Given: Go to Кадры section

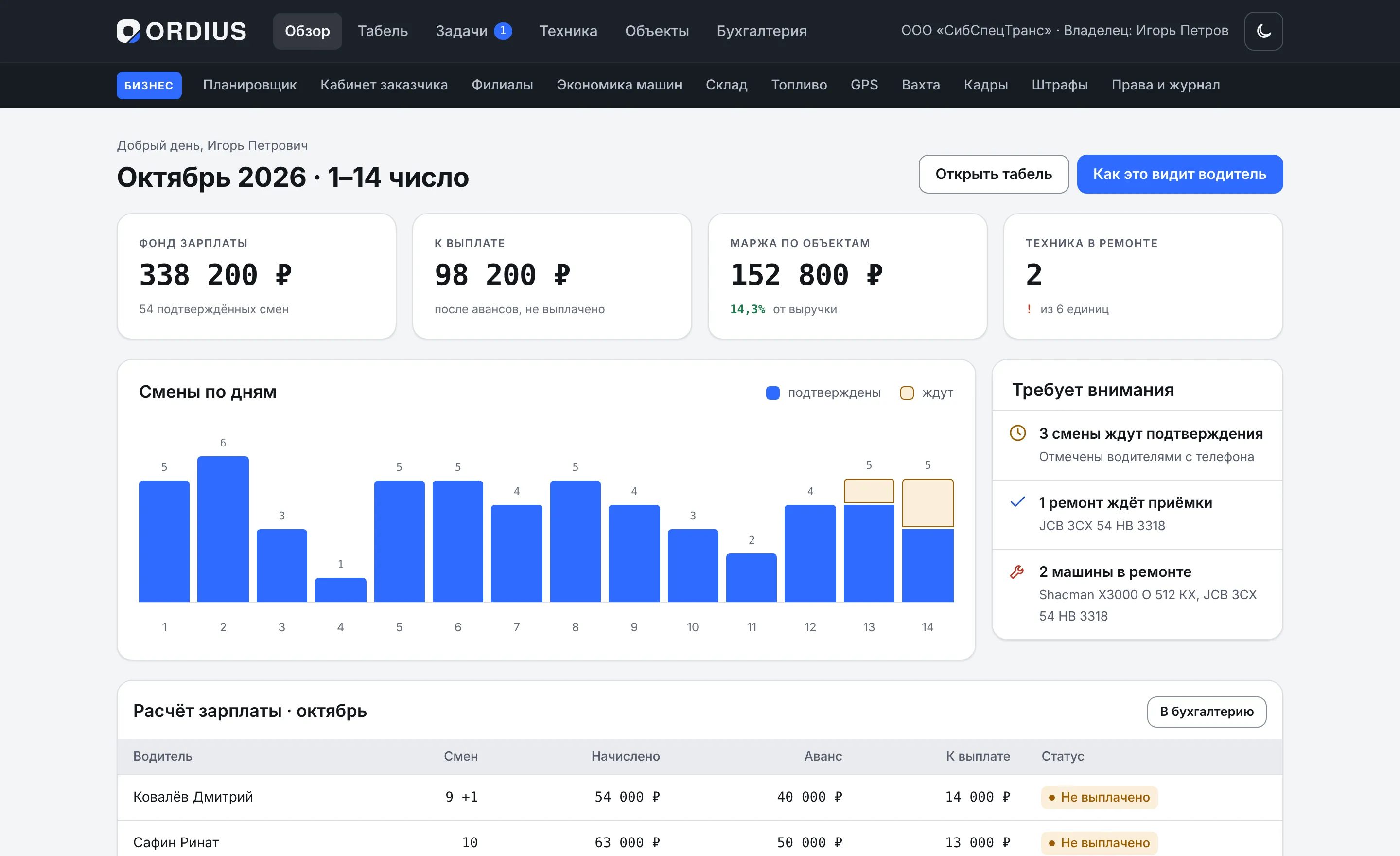Looking at the screenshot, I should coord(986,85).
